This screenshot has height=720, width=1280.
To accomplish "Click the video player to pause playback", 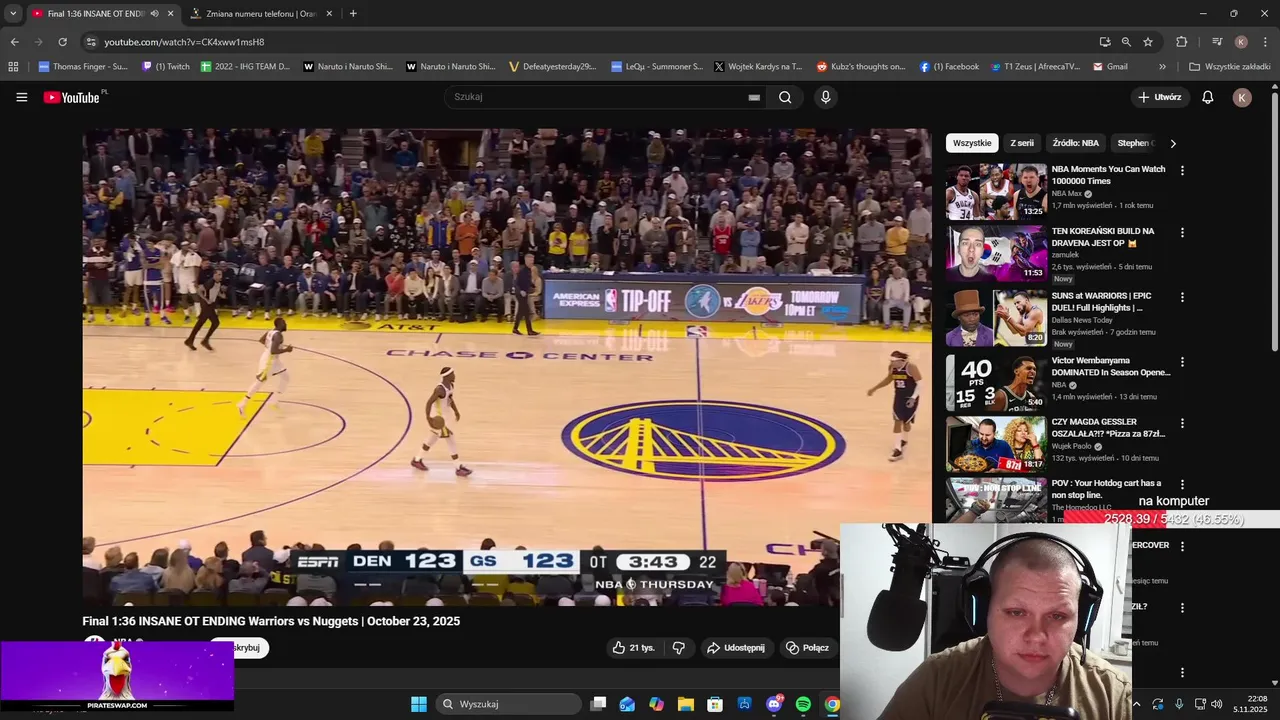I will [x=507, y=367].
